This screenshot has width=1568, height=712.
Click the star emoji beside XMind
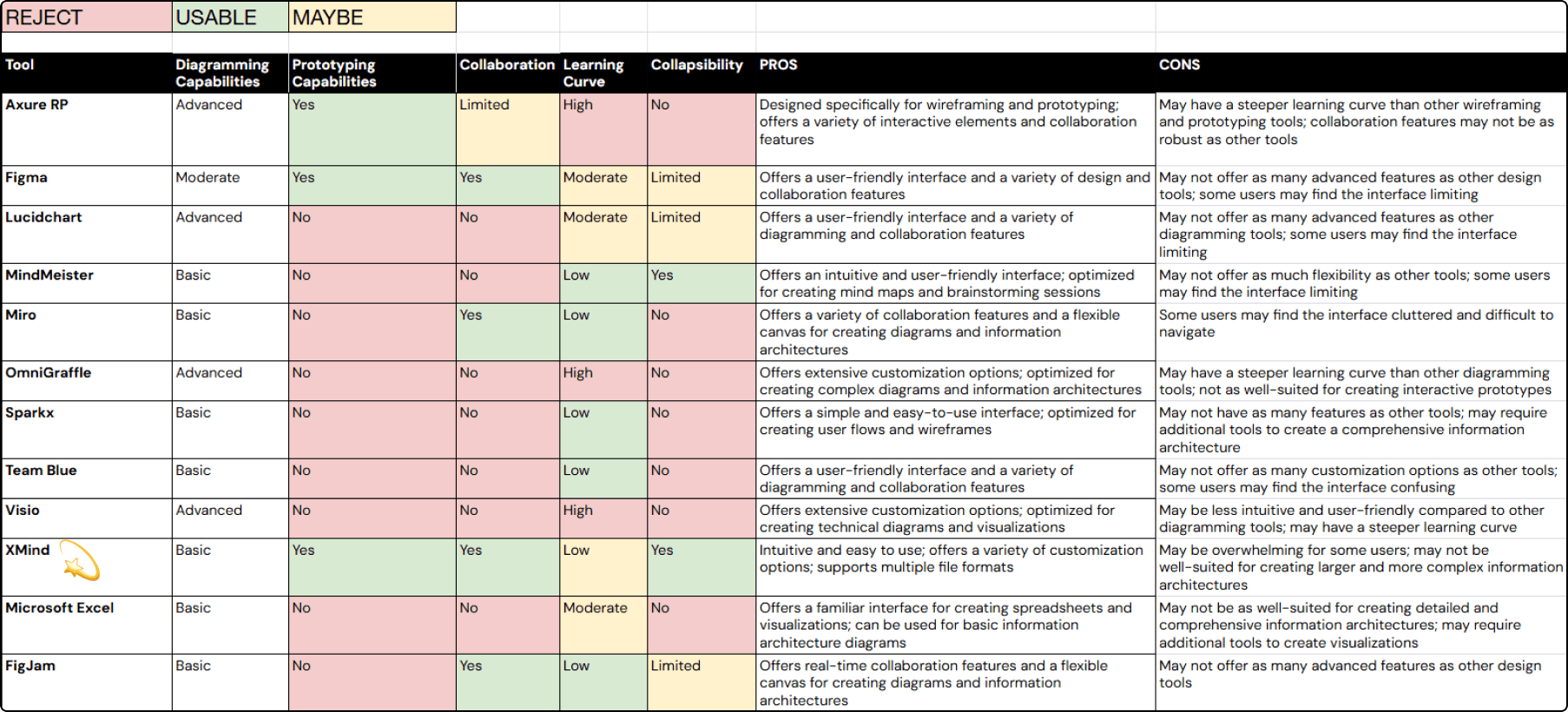(81, 561)
